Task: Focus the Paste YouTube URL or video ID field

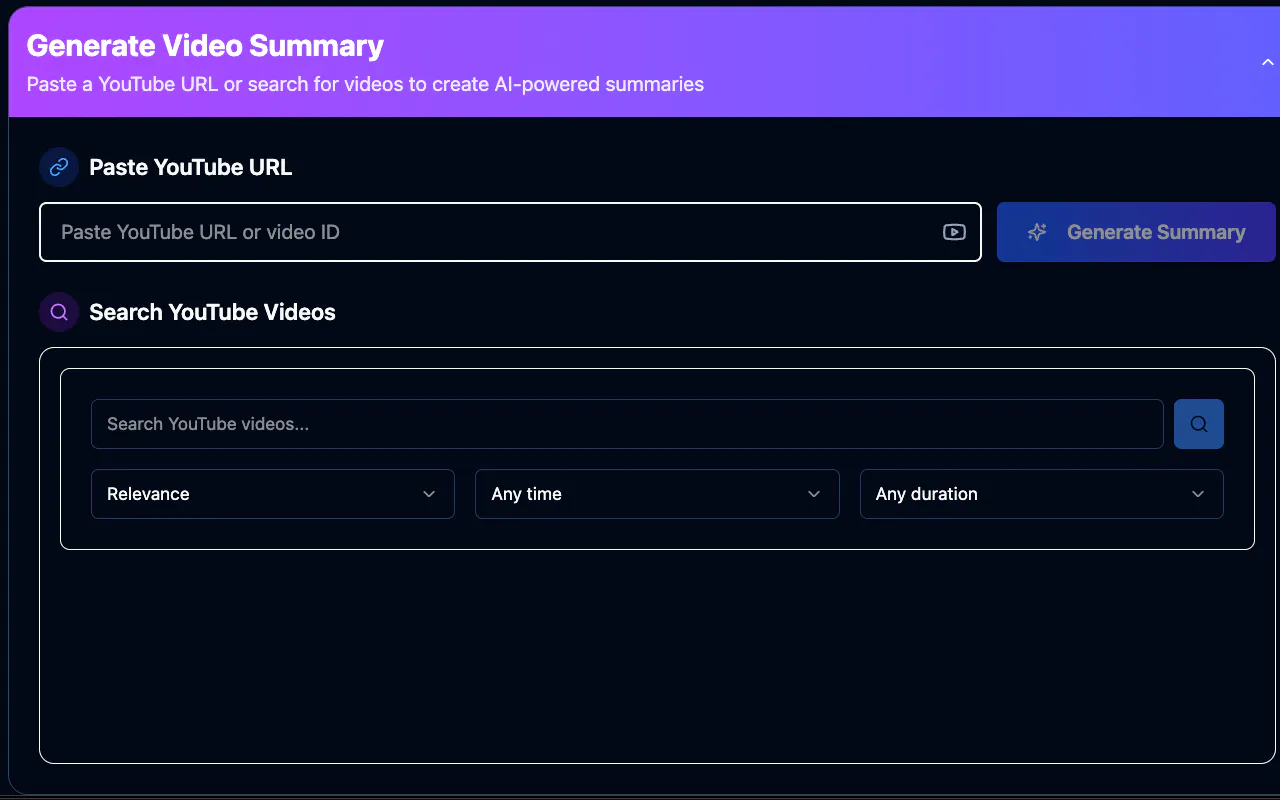Action: point(510,232)
